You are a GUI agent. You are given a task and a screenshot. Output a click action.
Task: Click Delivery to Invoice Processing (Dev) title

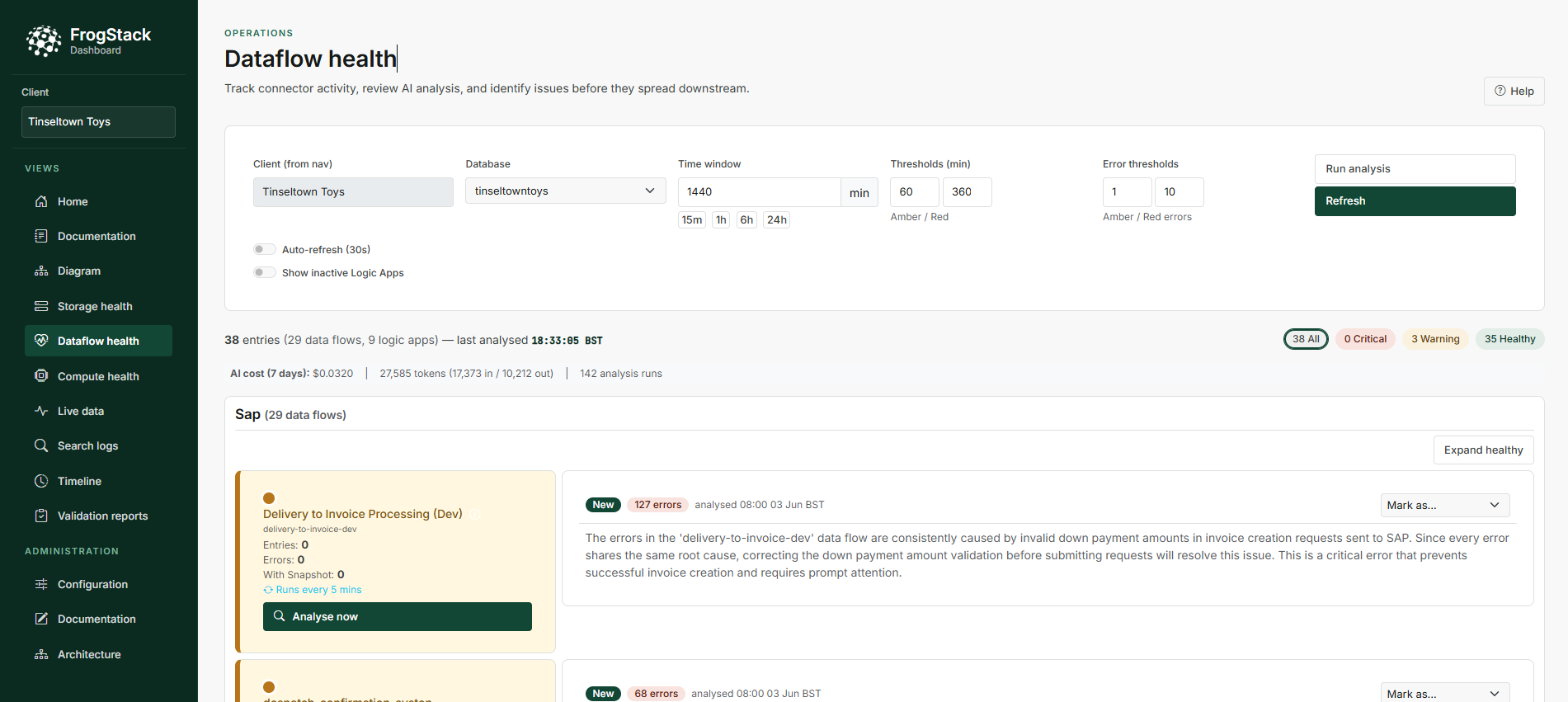[x=363, y=514]
